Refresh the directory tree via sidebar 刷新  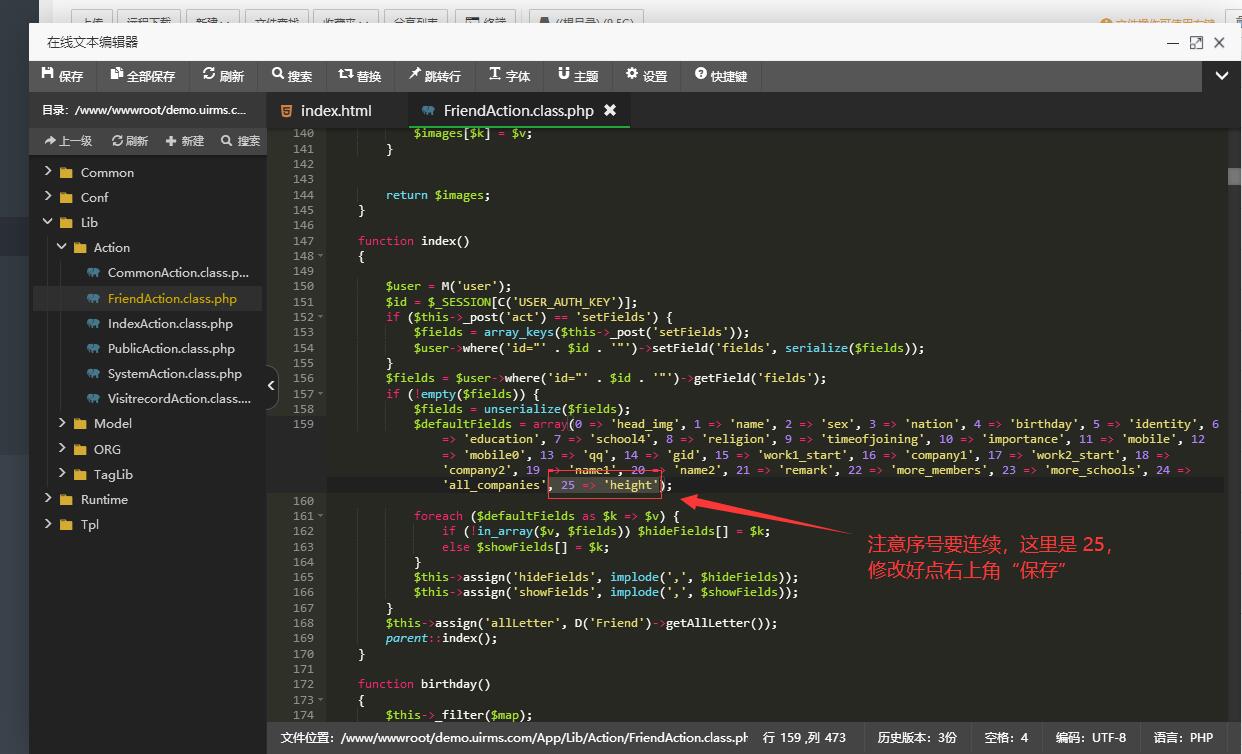pos(130,141)
